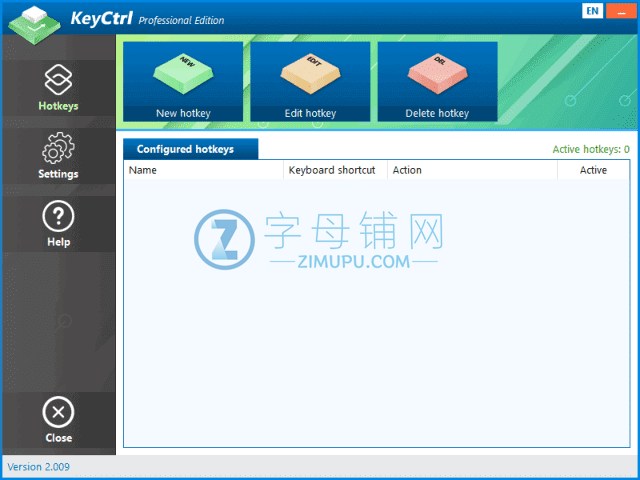Click the Active hotkeys: 0 counter
The height and width of the screenshot is (480, 640).
click(591, 149)
